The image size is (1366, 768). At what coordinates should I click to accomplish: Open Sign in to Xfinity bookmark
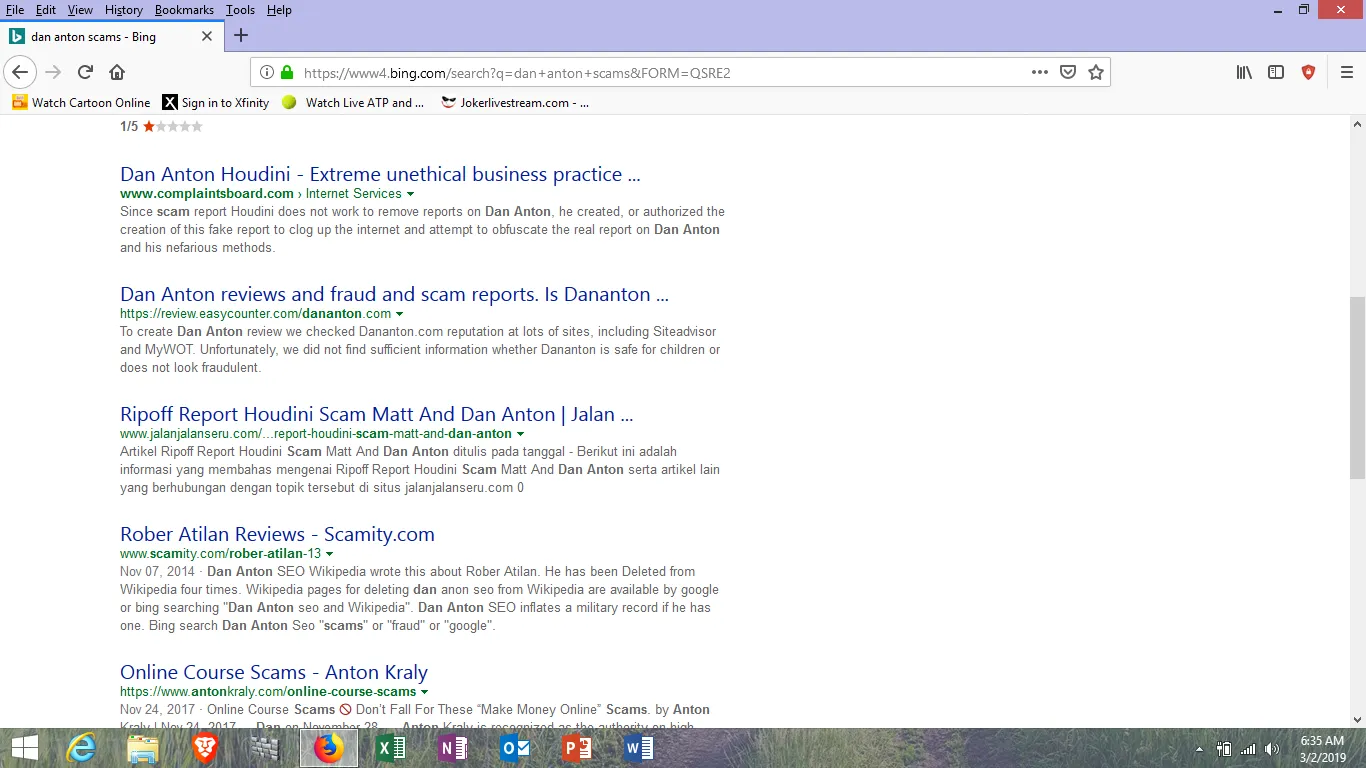click(x=216, y=102)
